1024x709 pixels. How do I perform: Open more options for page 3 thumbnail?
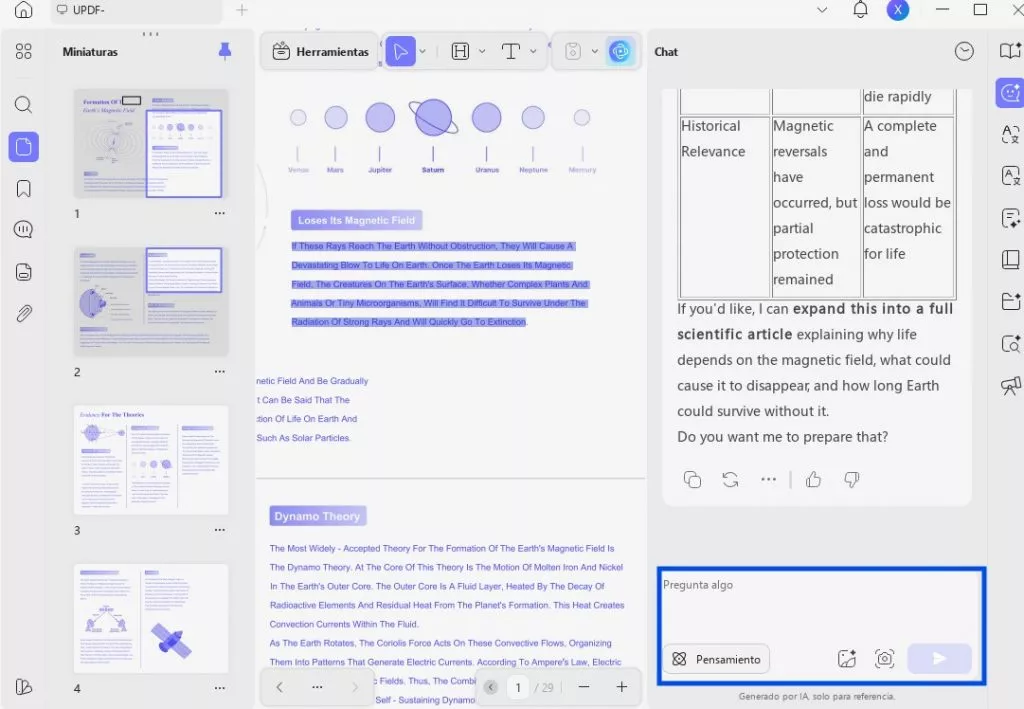coord(219,530)
